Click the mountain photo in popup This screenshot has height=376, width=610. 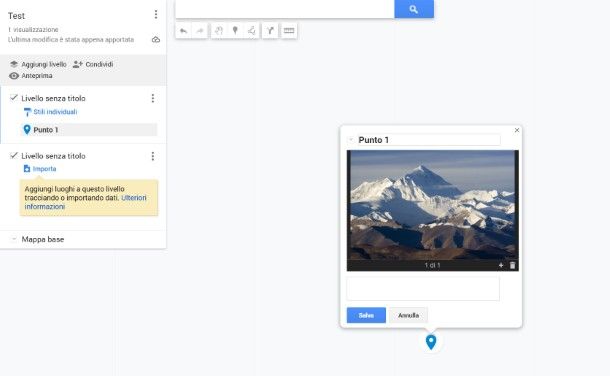tap(433, 205)
